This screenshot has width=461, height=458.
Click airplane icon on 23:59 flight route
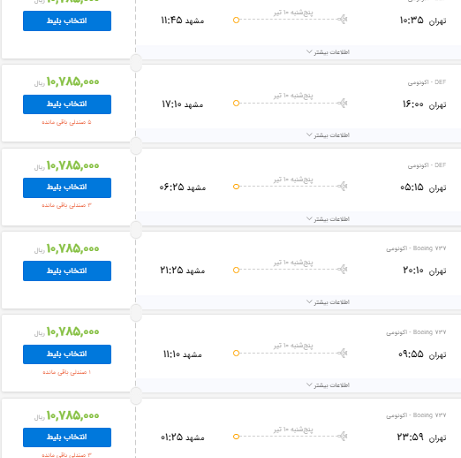[x=342, y=436]
